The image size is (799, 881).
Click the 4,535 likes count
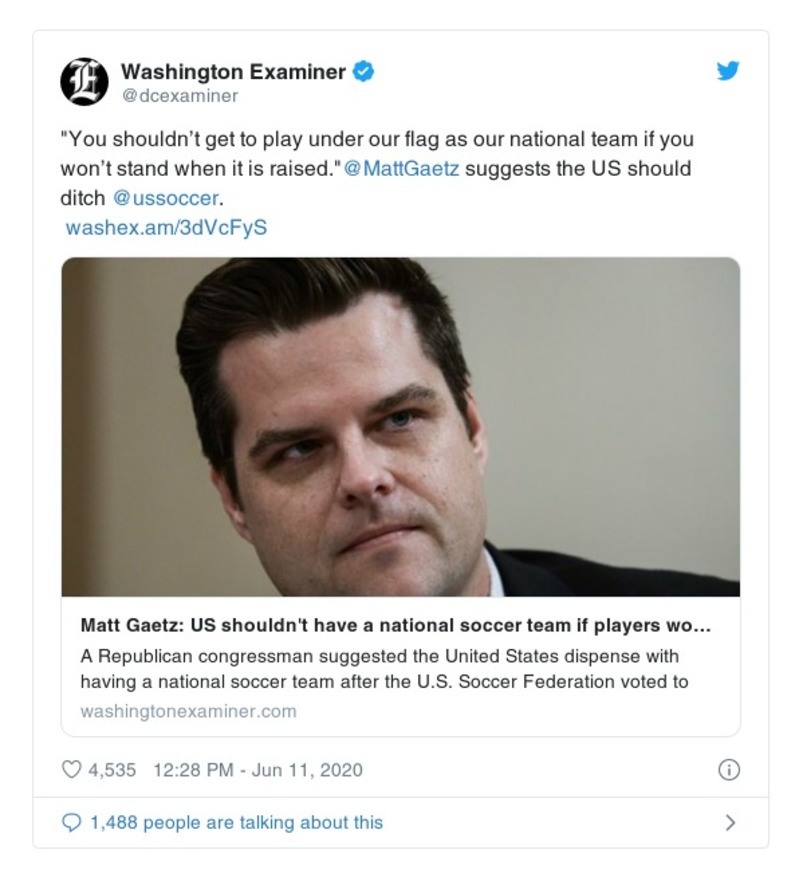click(x=113, y=770)
